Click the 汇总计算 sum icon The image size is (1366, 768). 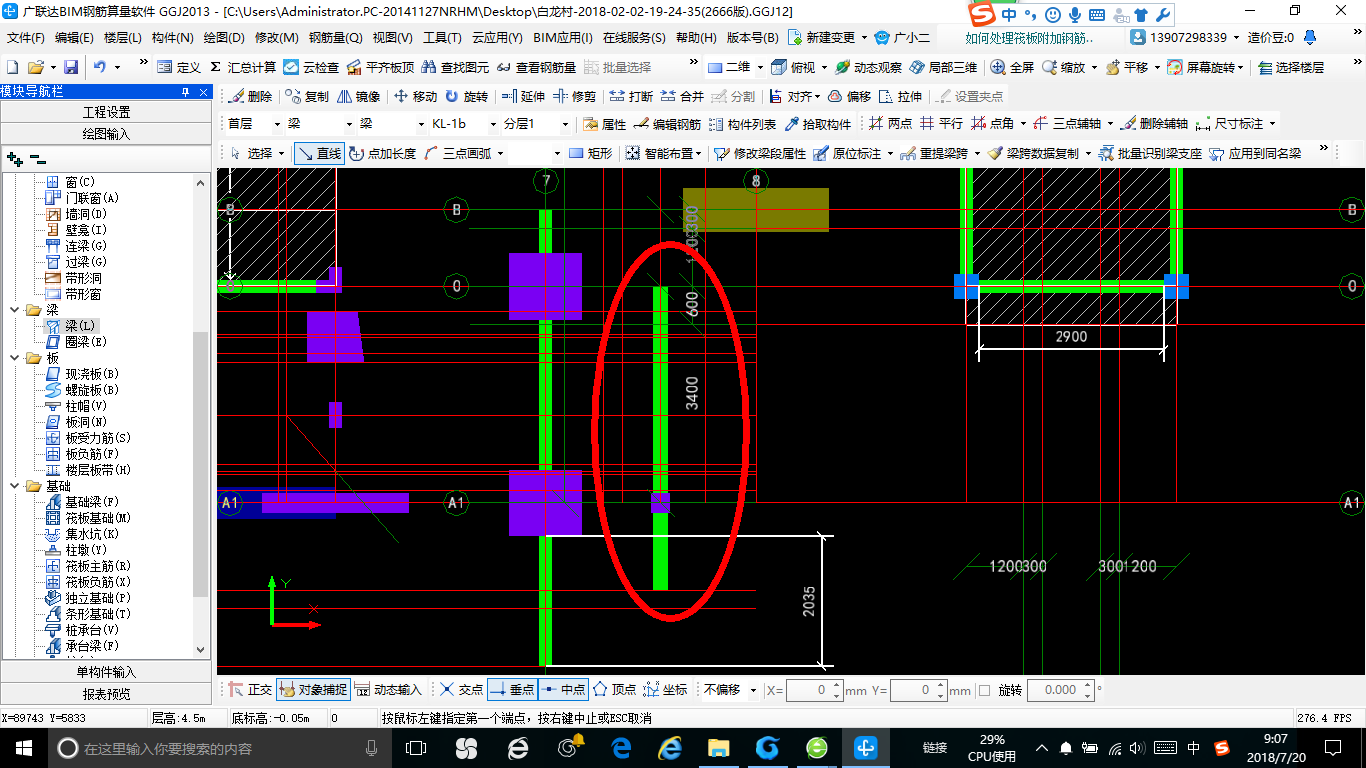[216, 67]
